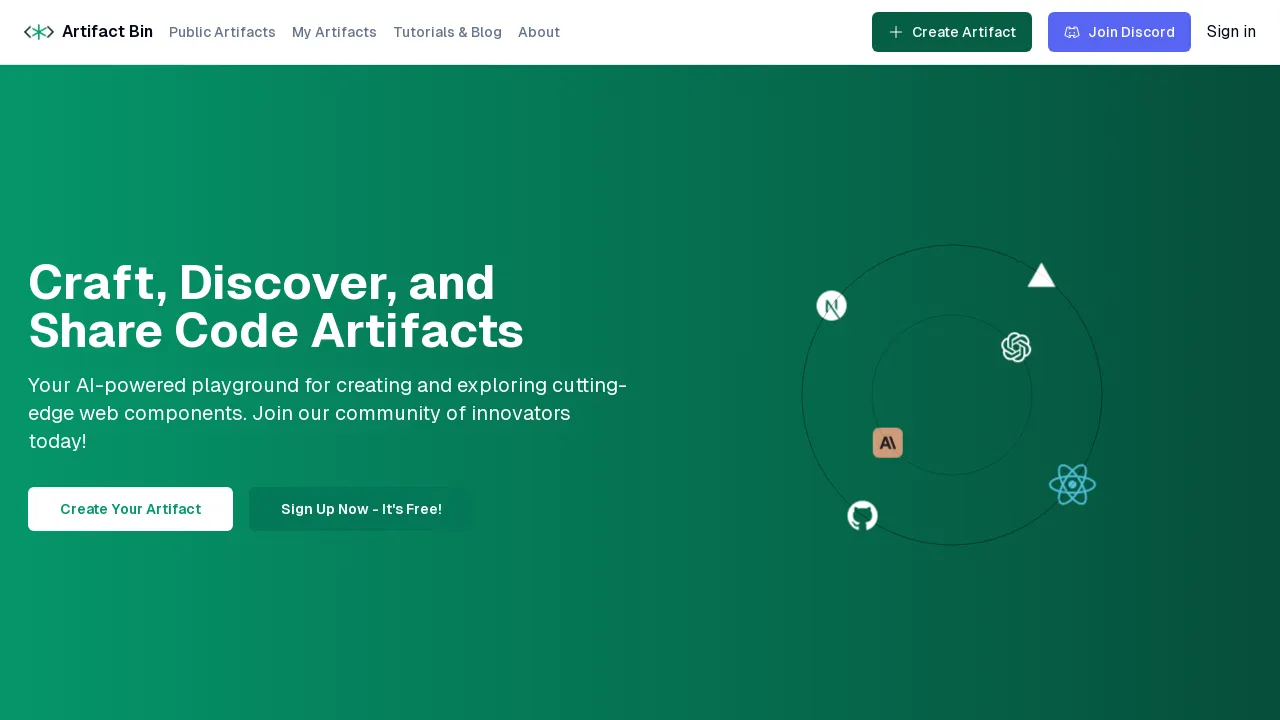Click the Create Artifact button in the header
This screenshot has width=1280, height=720.
click(952, 32)
